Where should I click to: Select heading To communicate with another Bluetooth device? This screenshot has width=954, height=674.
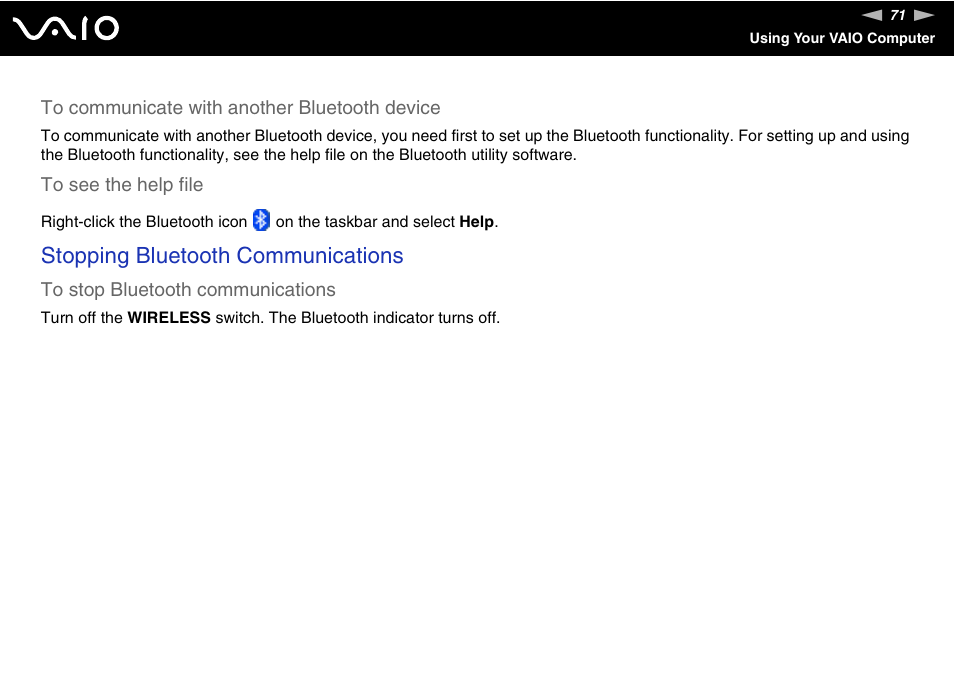pos(240,108)
